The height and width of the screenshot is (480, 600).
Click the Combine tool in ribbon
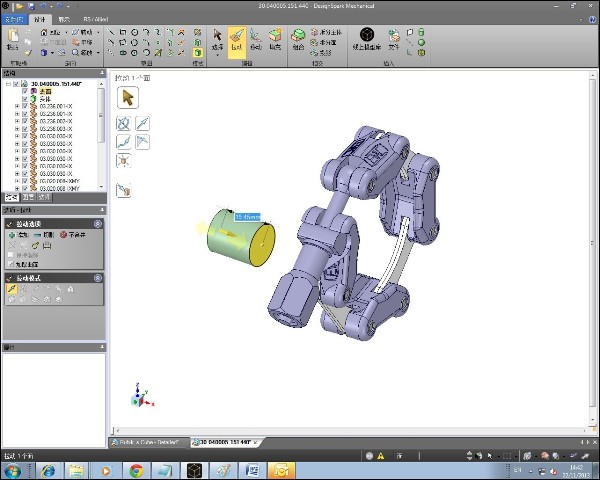tap(298, 41)
